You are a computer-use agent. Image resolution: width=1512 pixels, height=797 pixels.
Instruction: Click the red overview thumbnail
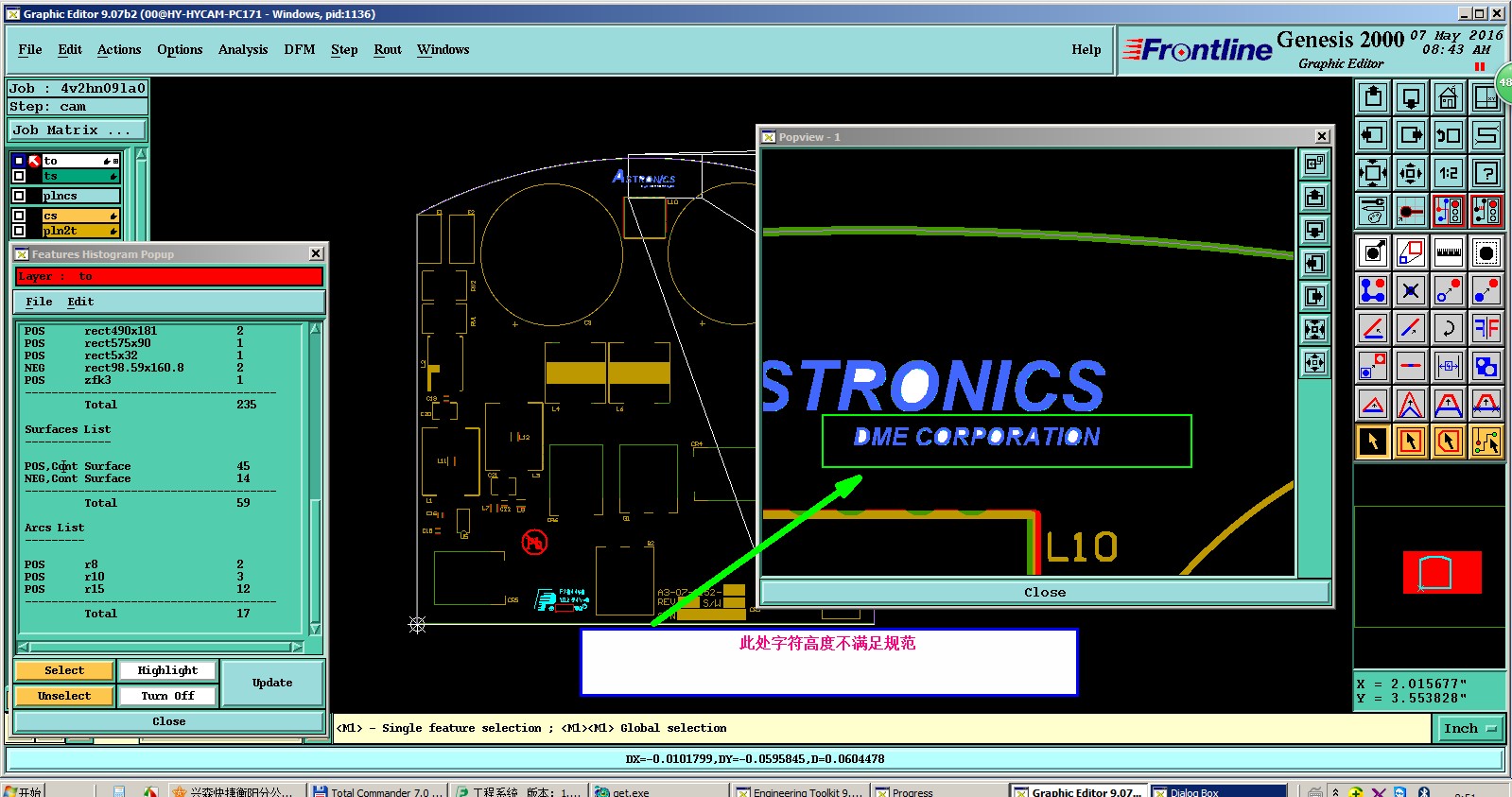click(1442, 572)
